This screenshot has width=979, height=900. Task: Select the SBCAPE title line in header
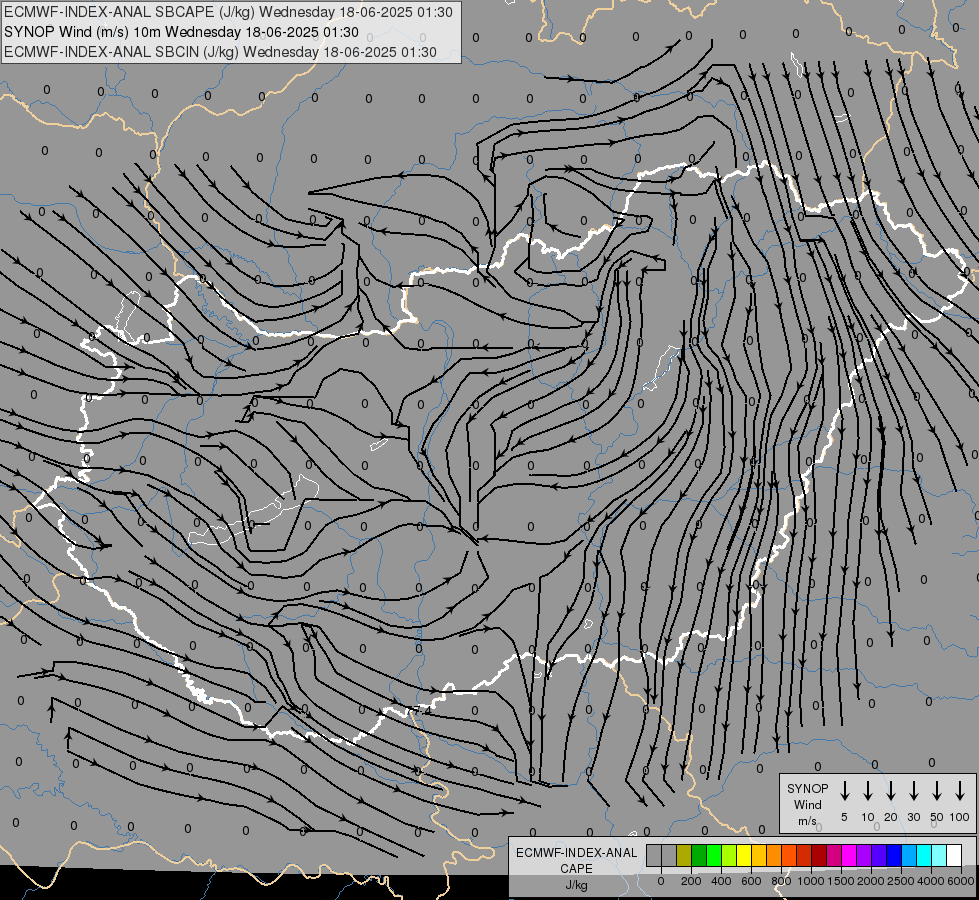228,12
